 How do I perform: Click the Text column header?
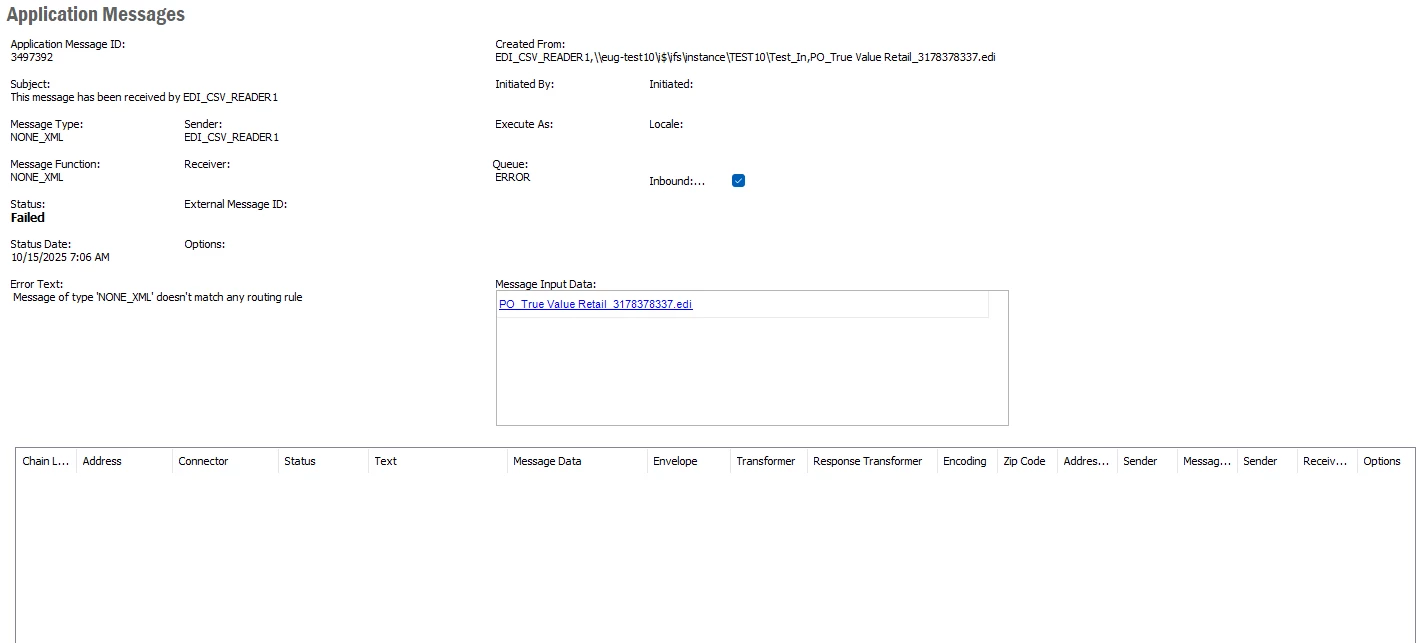pyautogui.click(x=438, y=461)
